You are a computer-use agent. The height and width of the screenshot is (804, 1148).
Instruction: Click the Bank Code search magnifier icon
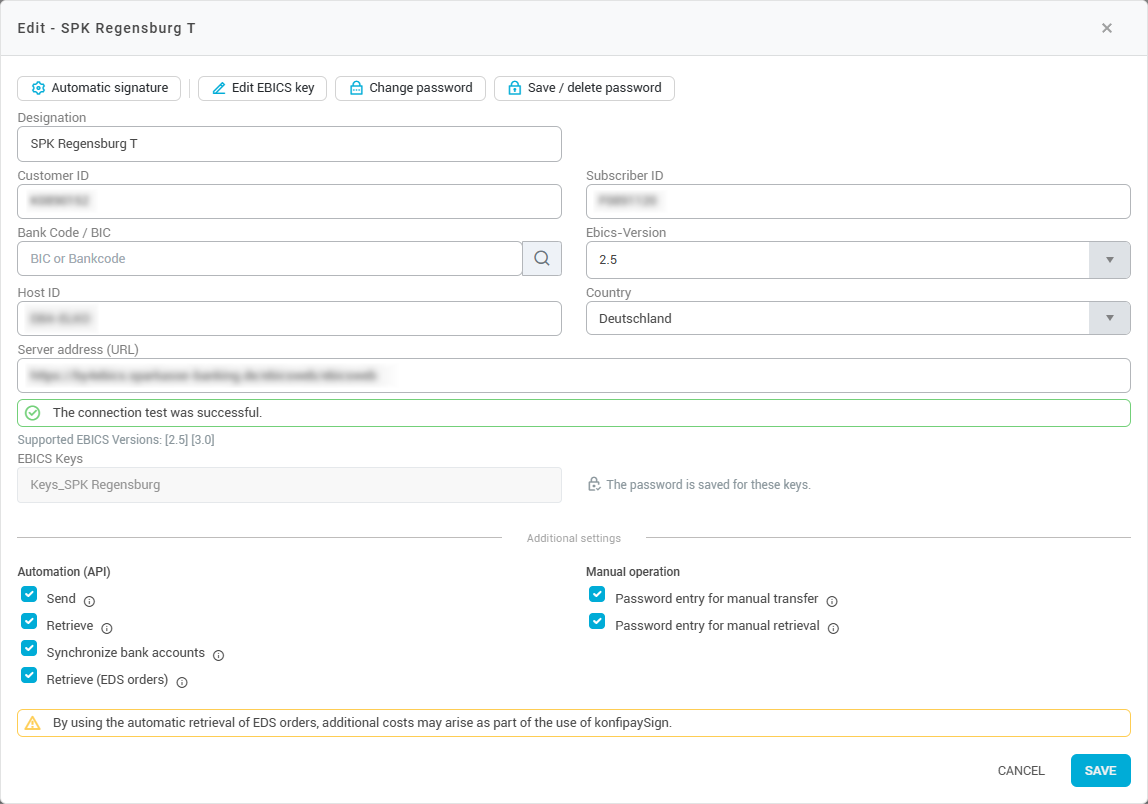tap(541, 259)
